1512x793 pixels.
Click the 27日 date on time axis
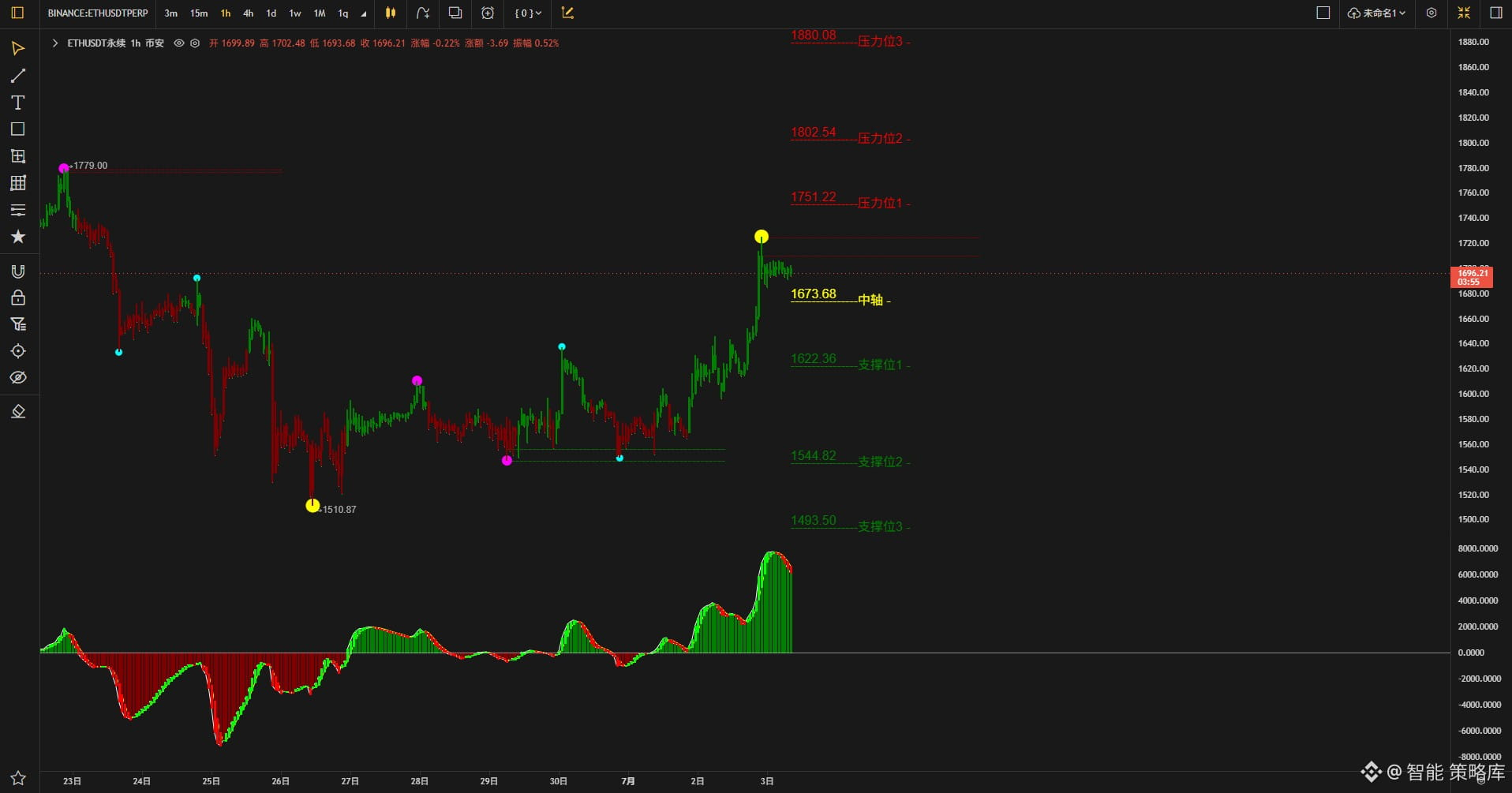tap(350, 781)
